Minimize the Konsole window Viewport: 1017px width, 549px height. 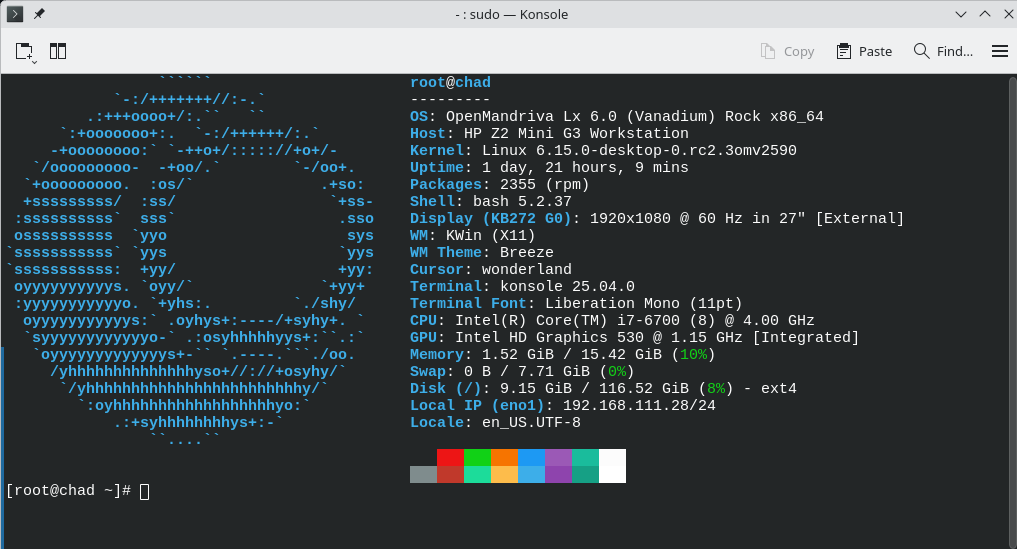click(x=961, y=14)
